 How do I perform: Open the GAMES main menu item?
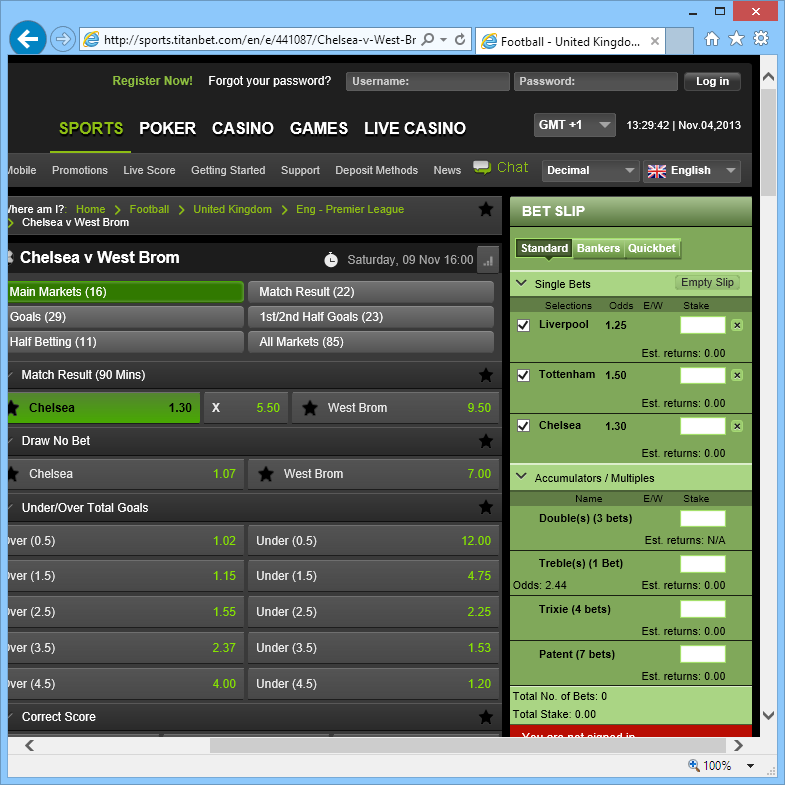[x=318, y=129]
